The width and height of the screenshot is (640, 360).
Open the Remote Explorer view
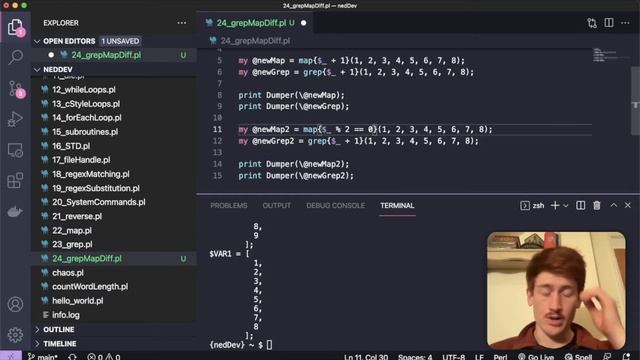[x=16, y=150]
